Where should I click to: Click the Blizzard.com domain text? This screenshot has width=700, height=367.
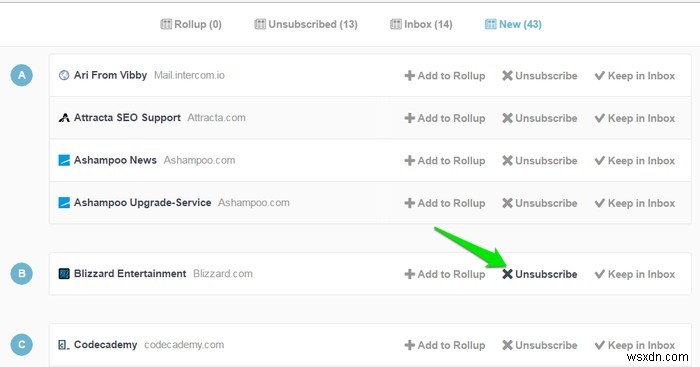pos(223,273)
